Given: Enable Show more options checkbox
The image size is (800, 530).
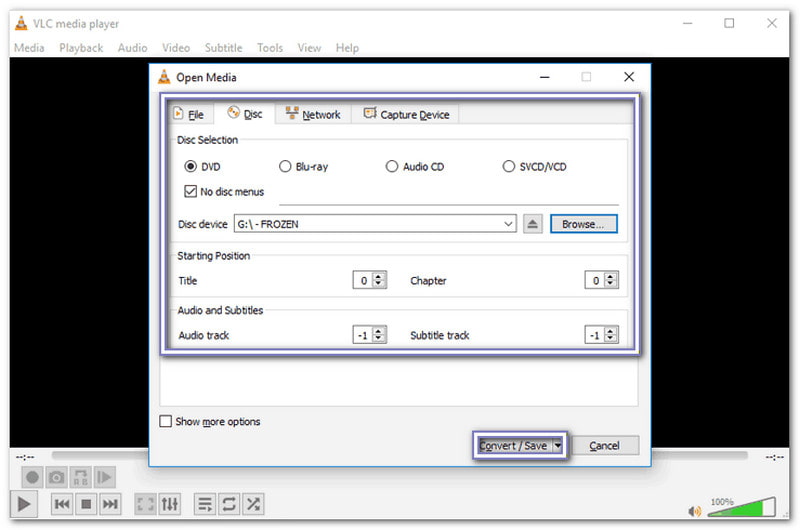Looking at the screenshot, I should (x=166, y=422).
